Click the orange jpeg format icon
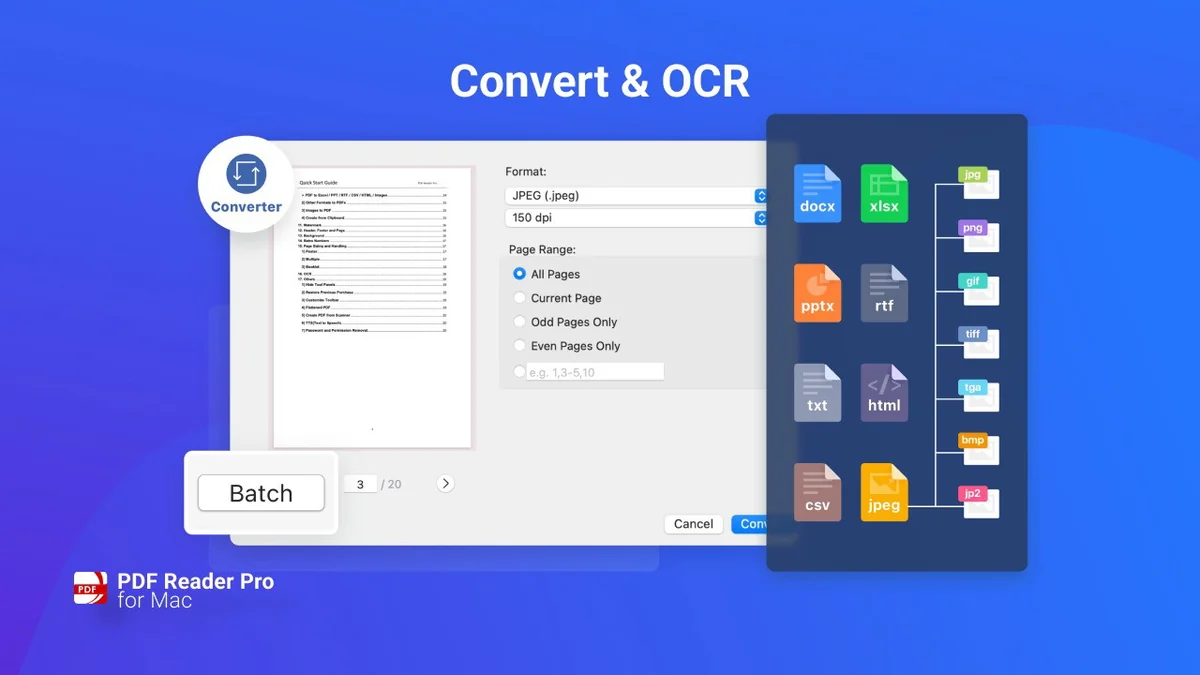 [x=884, y=492]
